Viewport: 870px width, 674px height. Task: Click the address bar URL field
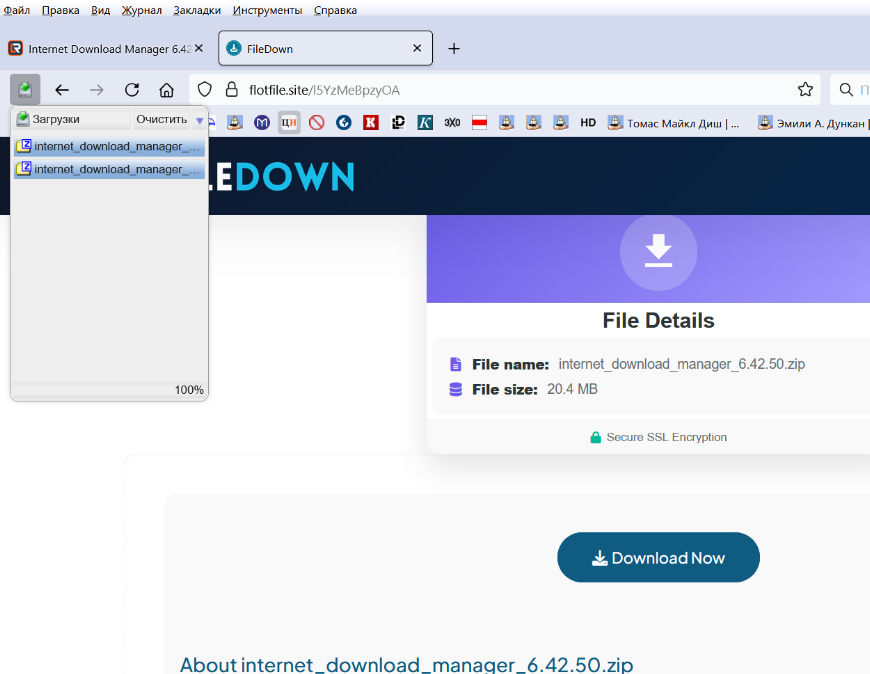500,89
